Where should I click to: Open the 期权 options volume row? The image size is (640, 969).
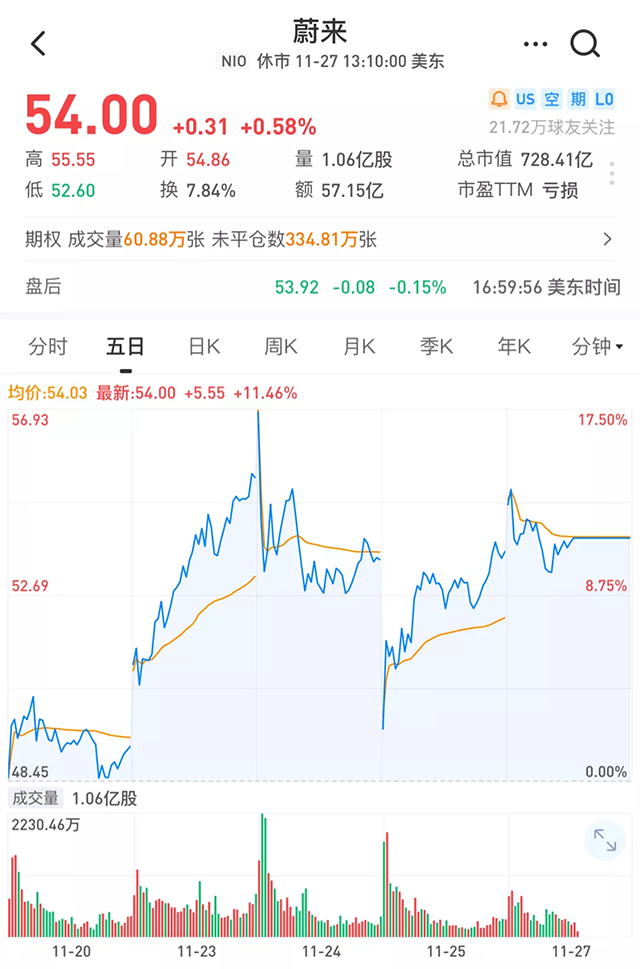[x=319, y=239]
